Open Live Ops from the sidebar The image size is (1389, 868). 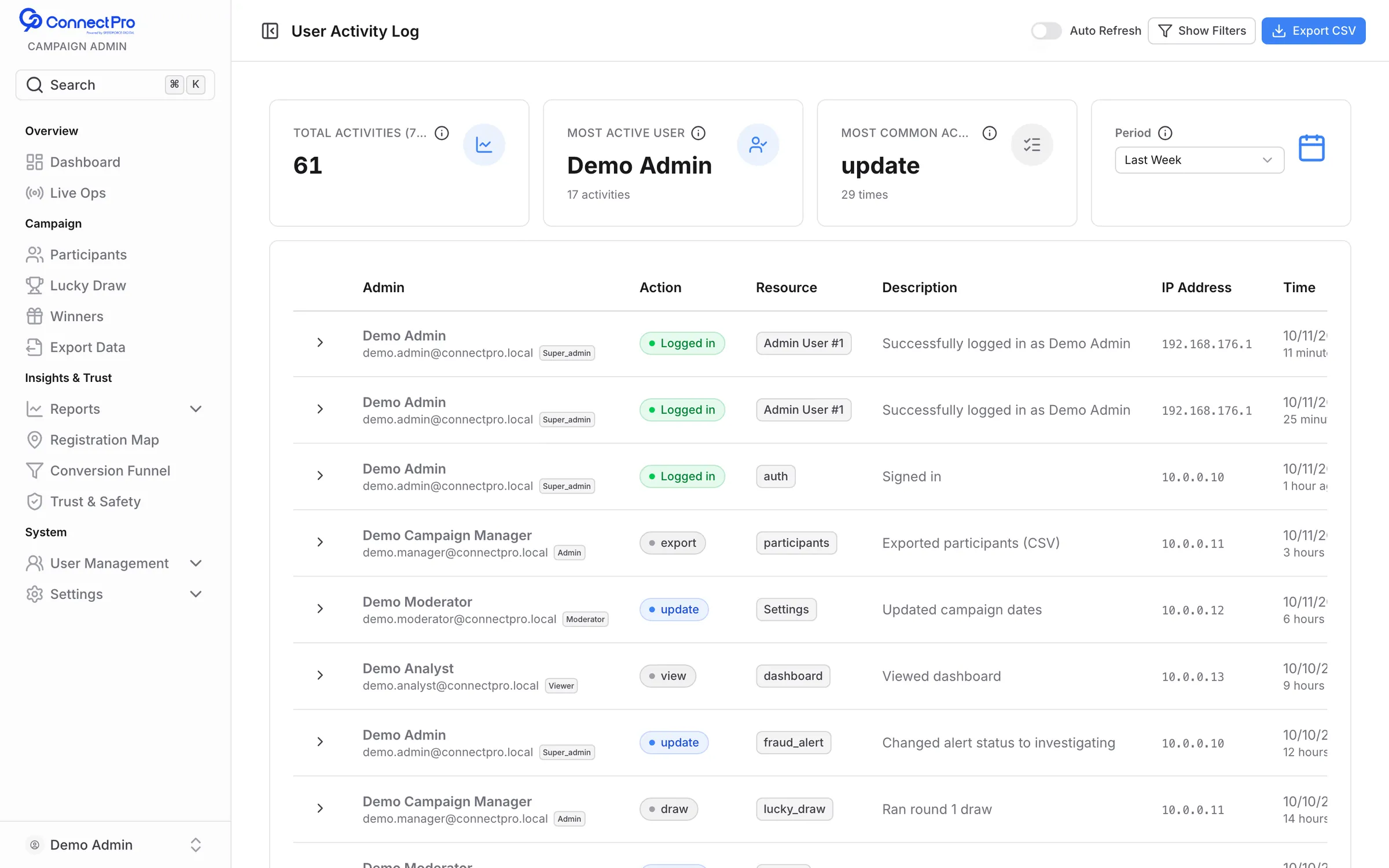point(115,193)
